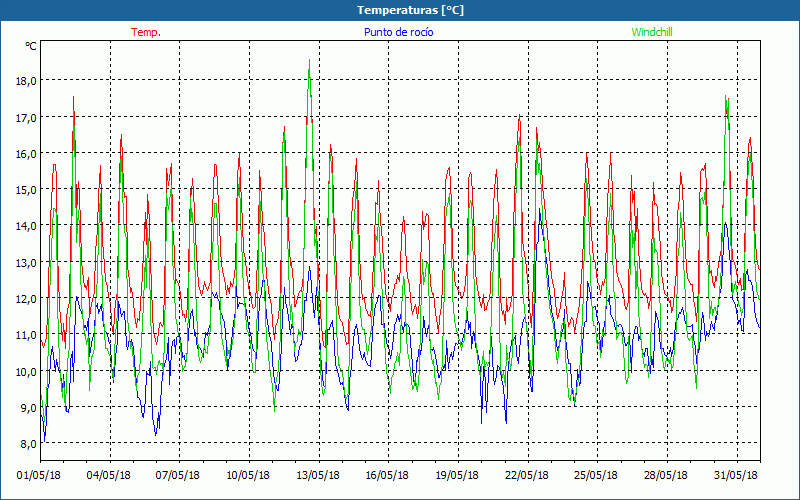Click the 31/05/18 date label
The height and width of the screenshot is (500, 800).
[736, 476]
